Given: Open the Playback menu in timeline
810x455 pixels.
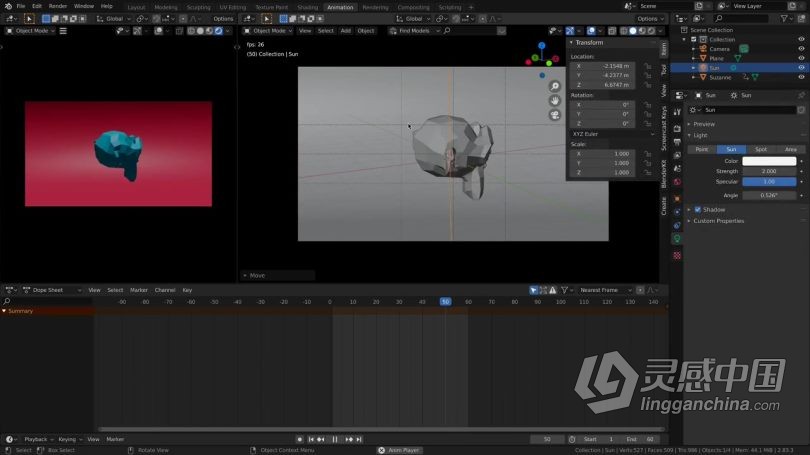Looking at the screenshot, I should 36,440.
